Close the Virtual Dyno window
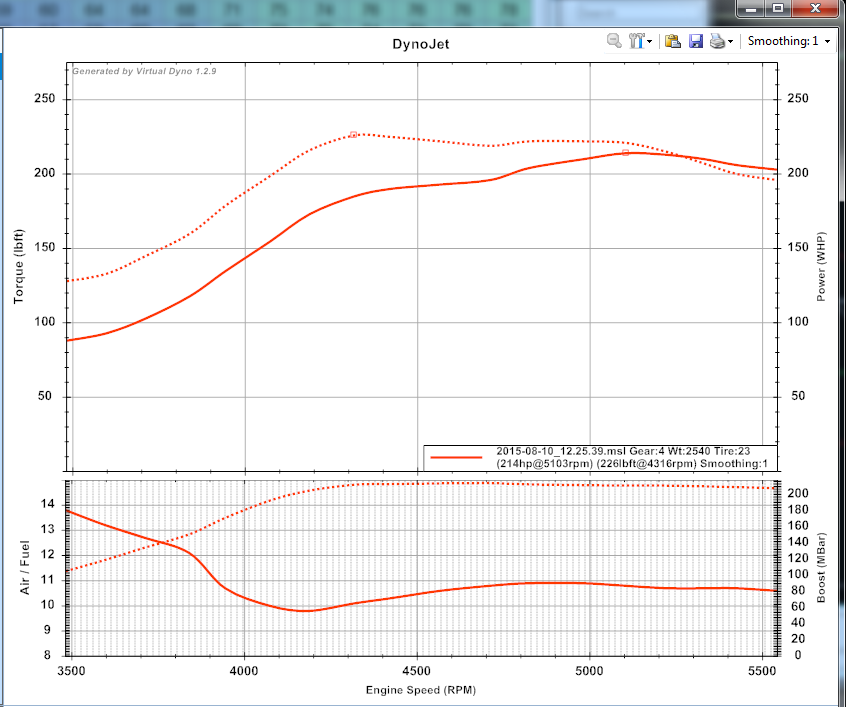846x707 pixels. [814, 8]
